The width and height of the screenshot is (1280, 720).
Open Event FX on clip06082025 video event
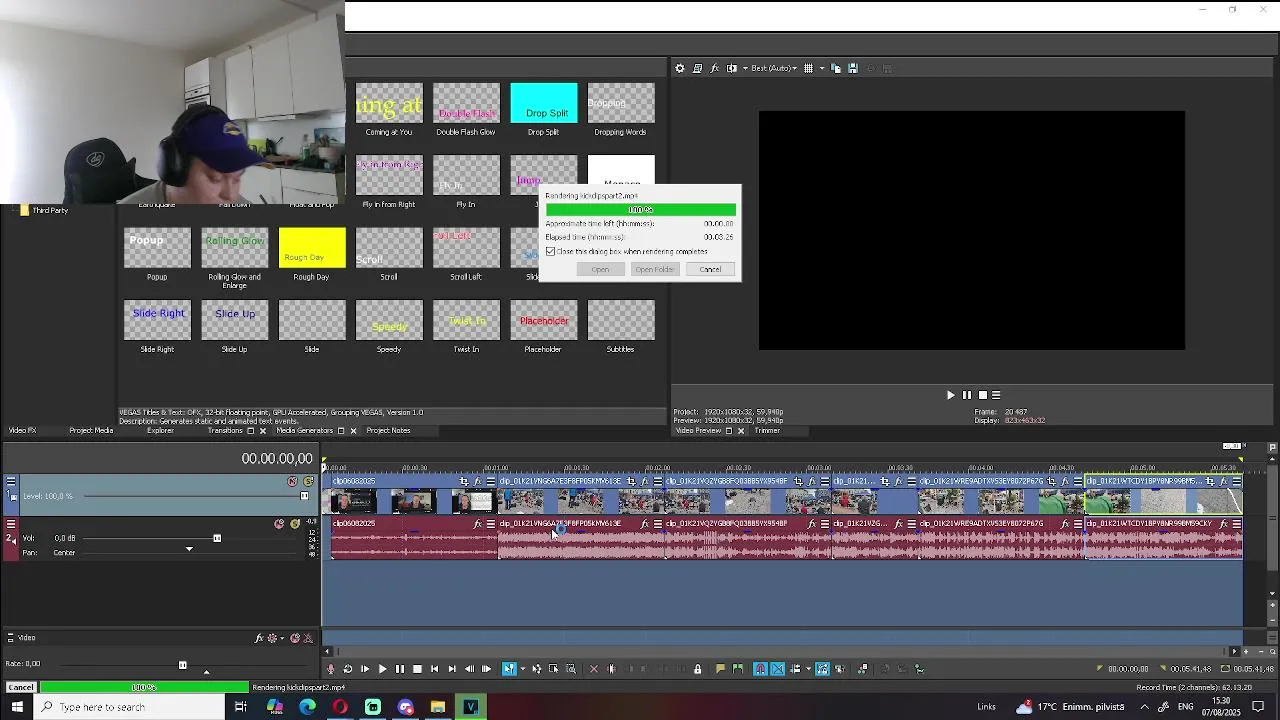click(477, 482)
